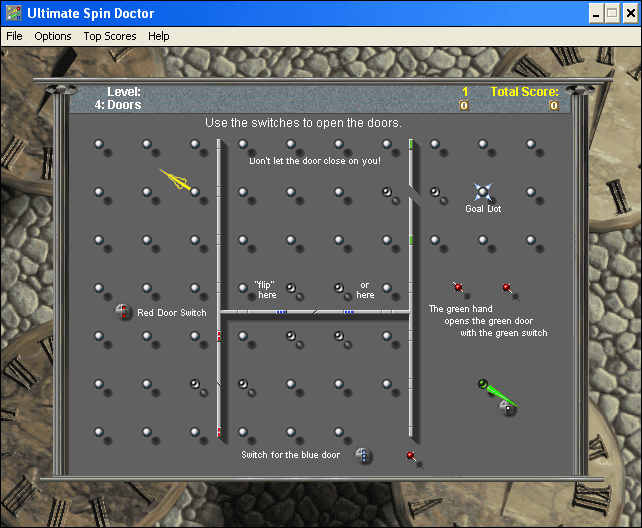The width and height of the screenshot is (642, 528).
Task: Click the black flip dot next to '"flip" here'
Action: 291,288
